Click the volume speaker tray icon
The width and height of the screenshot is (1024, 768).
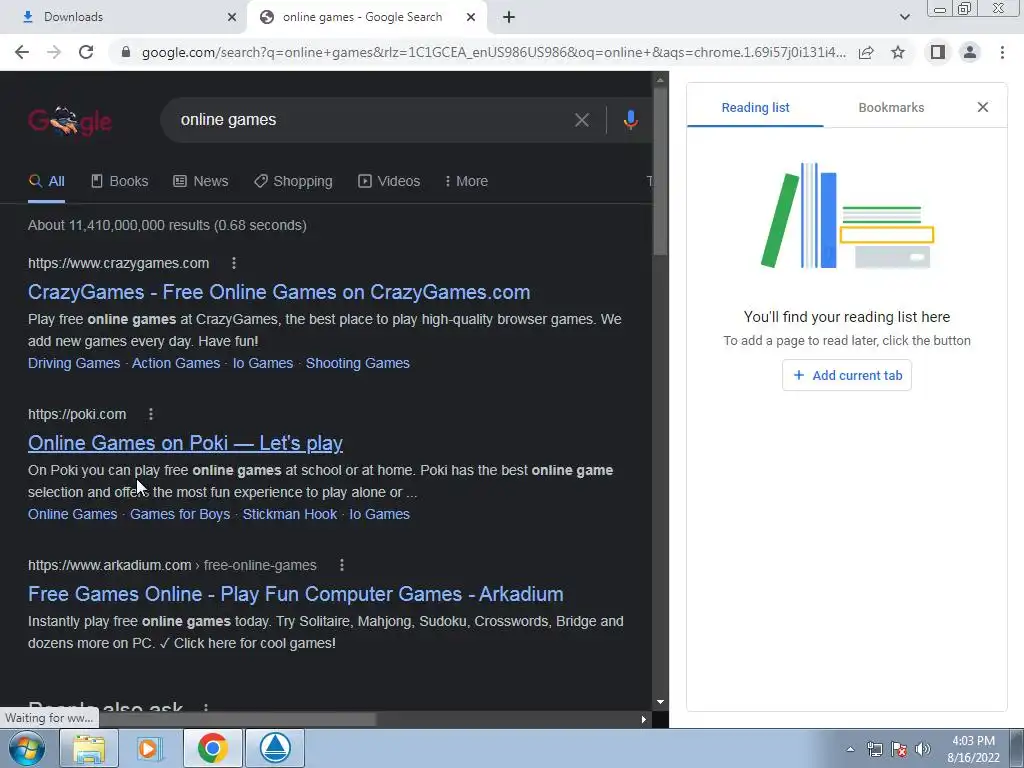(x=923, y=750)
